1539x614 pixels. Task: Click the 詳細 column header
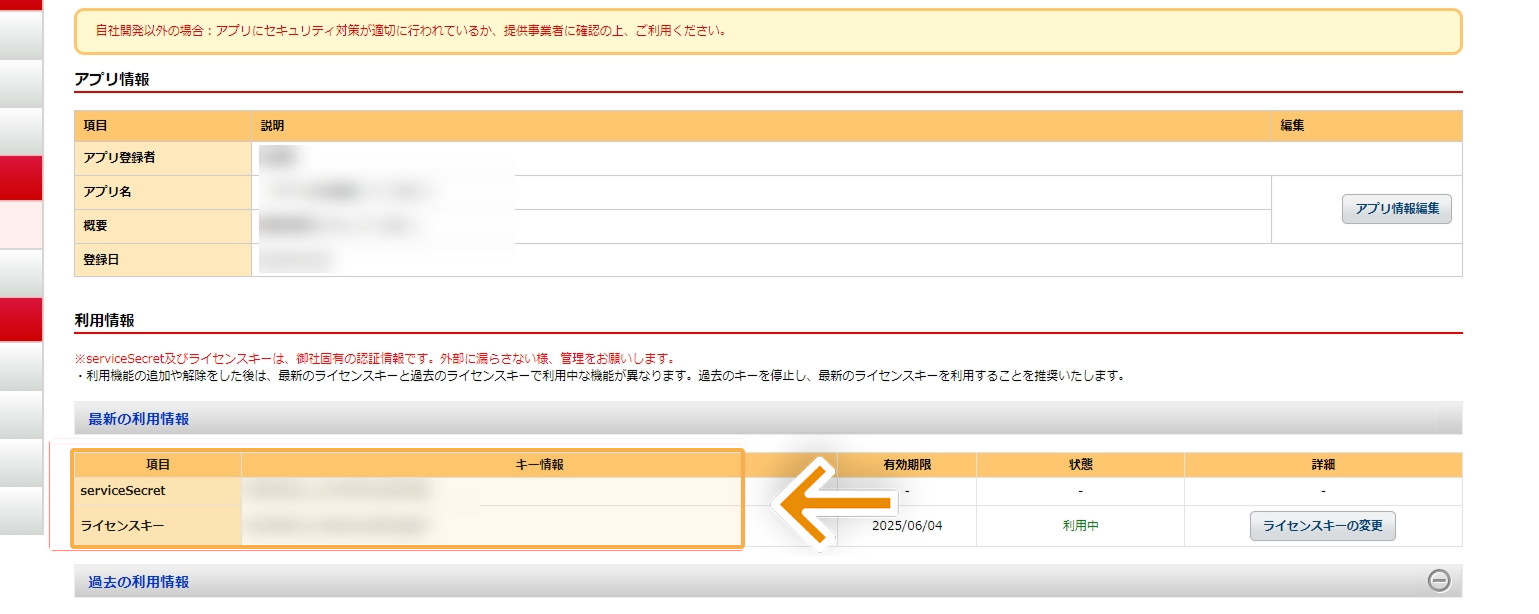1323,465
